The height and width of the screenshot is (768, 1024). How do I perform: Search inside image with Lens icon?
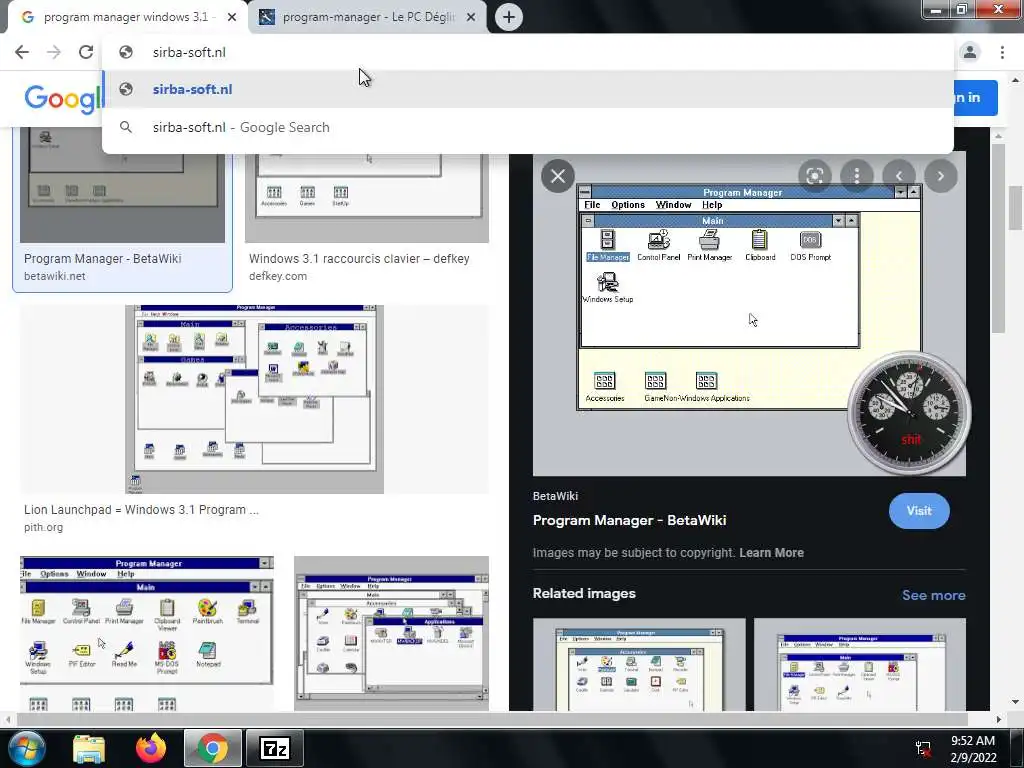(x=814, y=176)
